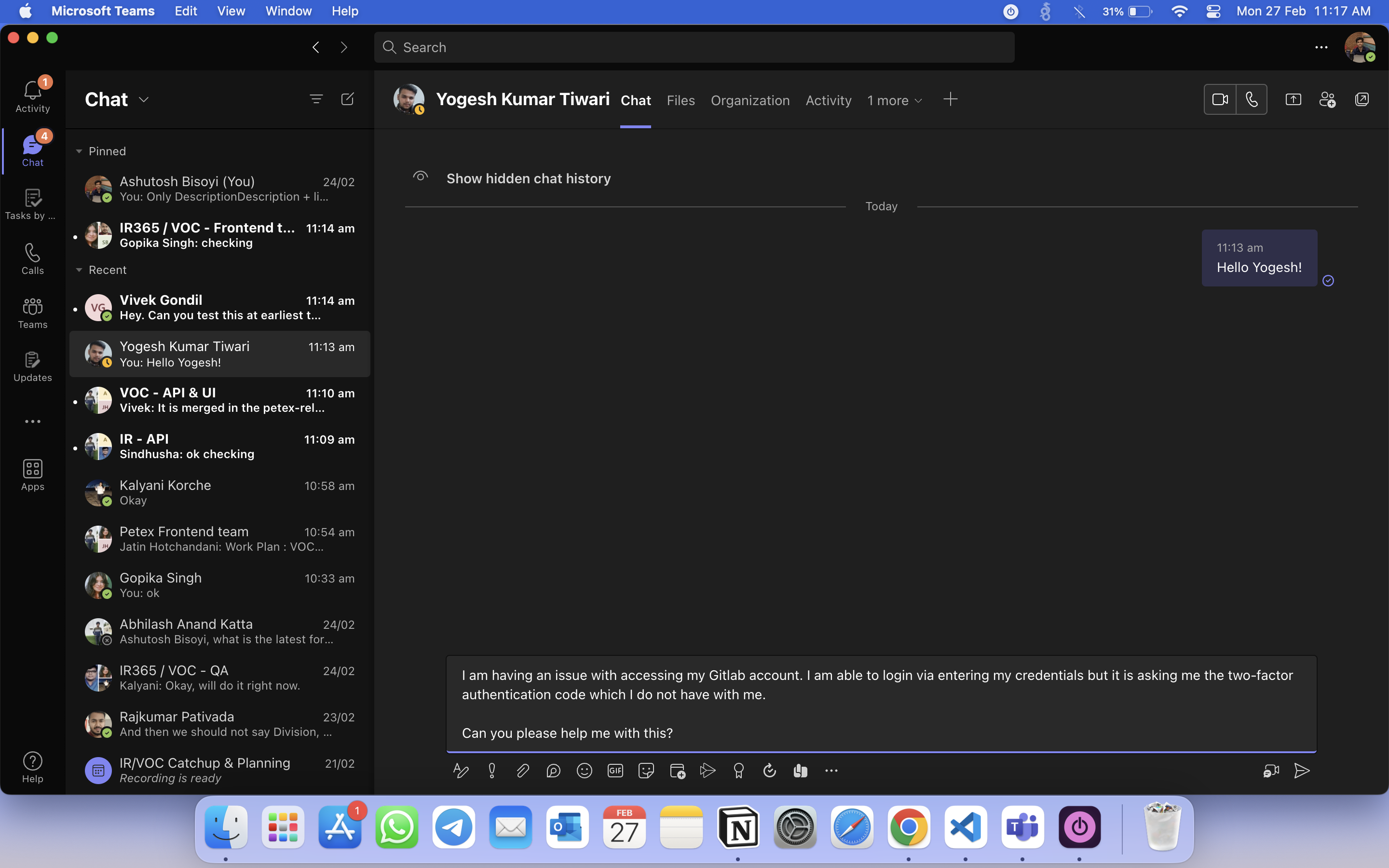Collapse the Recent chats section
Viewport: 1389px width, 868px height.
[x=79, y=270]
